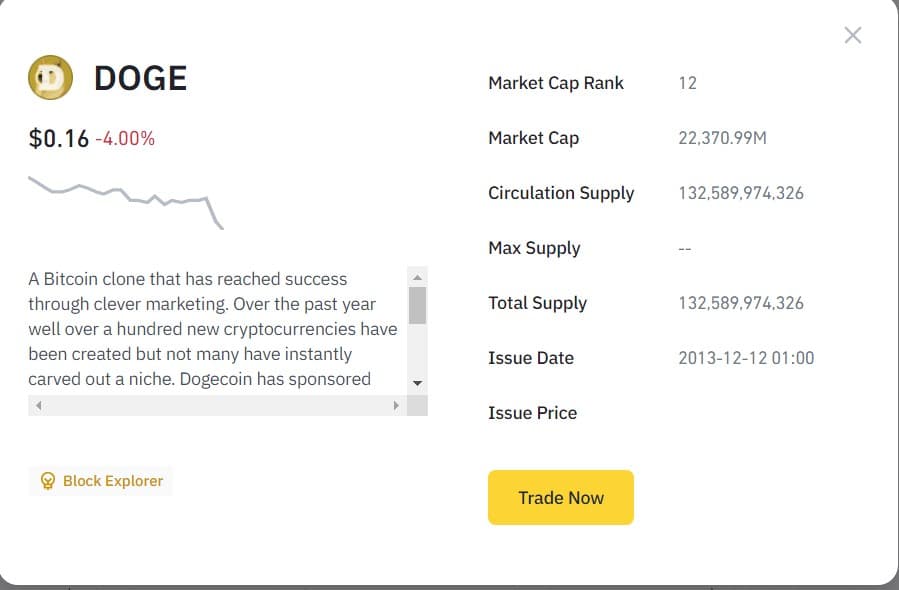The width and height of the screenshot is (899, 590).
Task: Click the DOGE coin title text
Action: 140,78
